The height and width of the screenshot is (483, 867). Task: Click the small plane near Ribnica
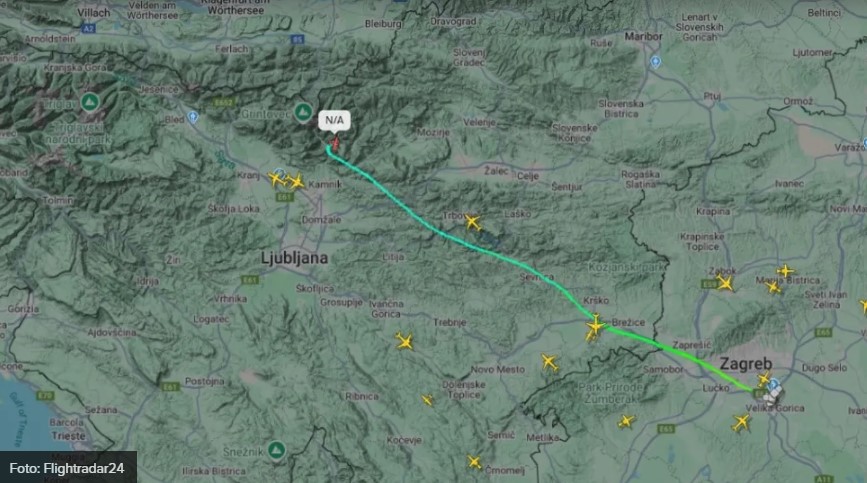coord(427,400)
